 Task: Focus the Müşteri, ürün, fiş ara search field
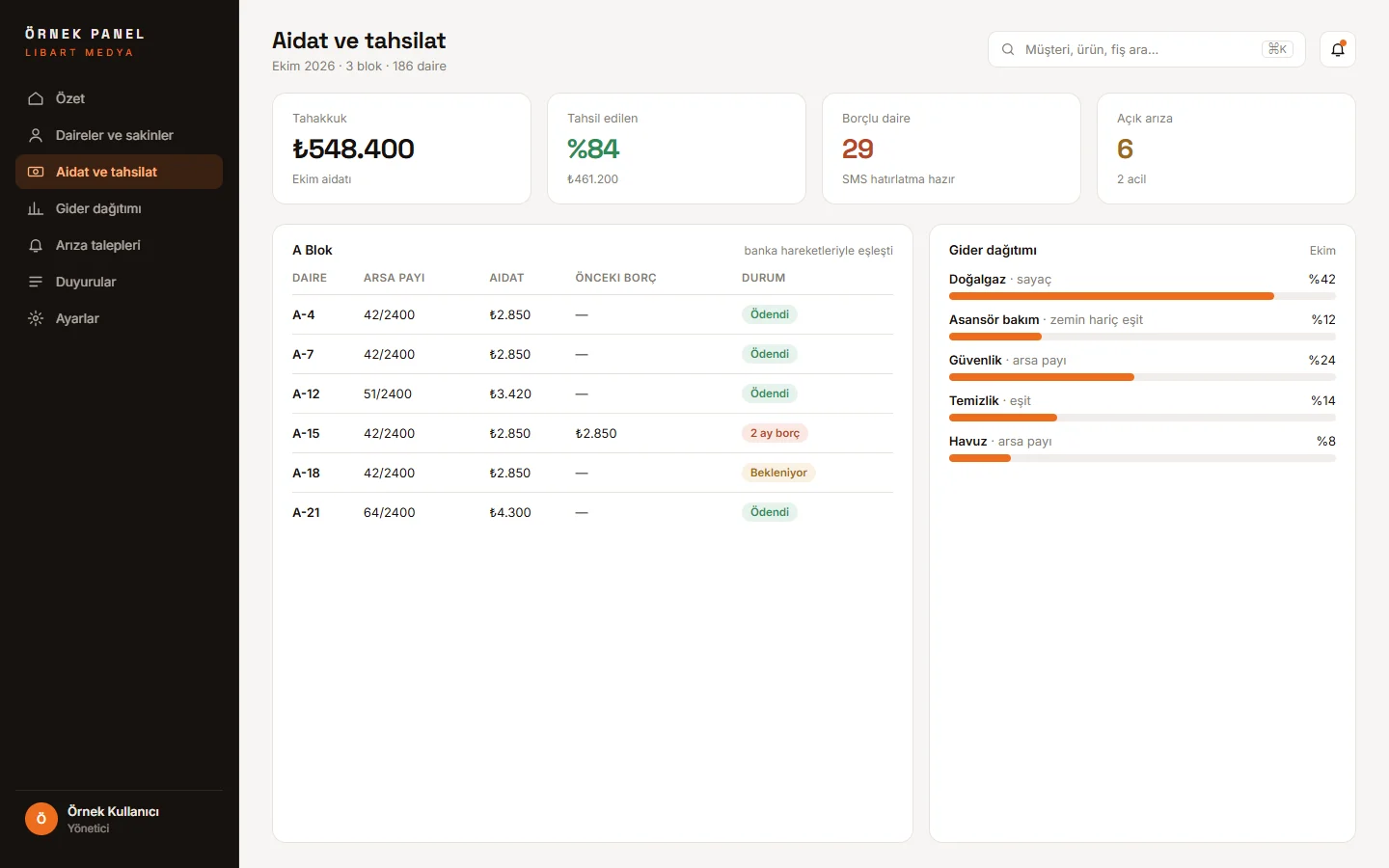pyautogui.click(x=1147, y=49)
